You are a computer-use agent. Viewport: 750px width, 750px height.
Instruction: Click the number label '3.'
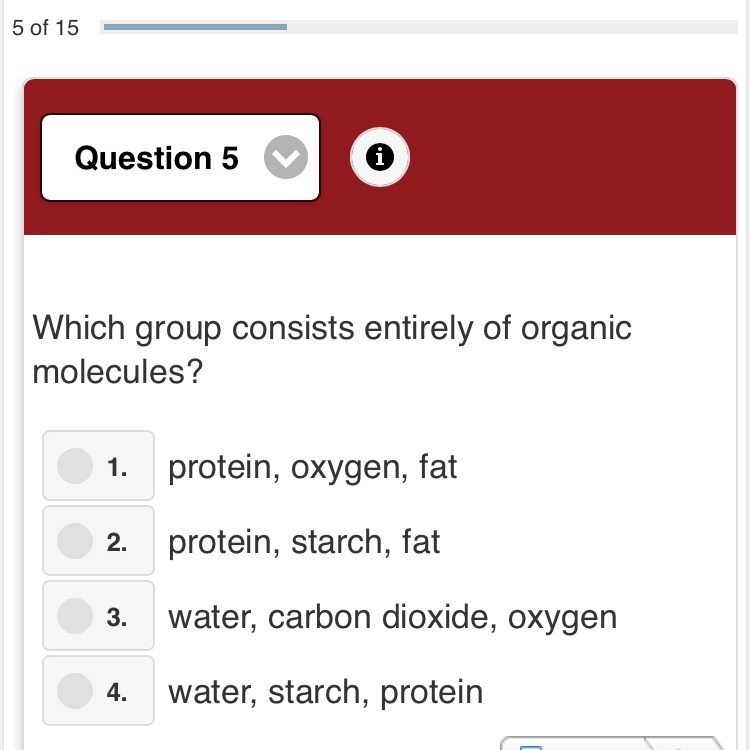click(118, 617)
